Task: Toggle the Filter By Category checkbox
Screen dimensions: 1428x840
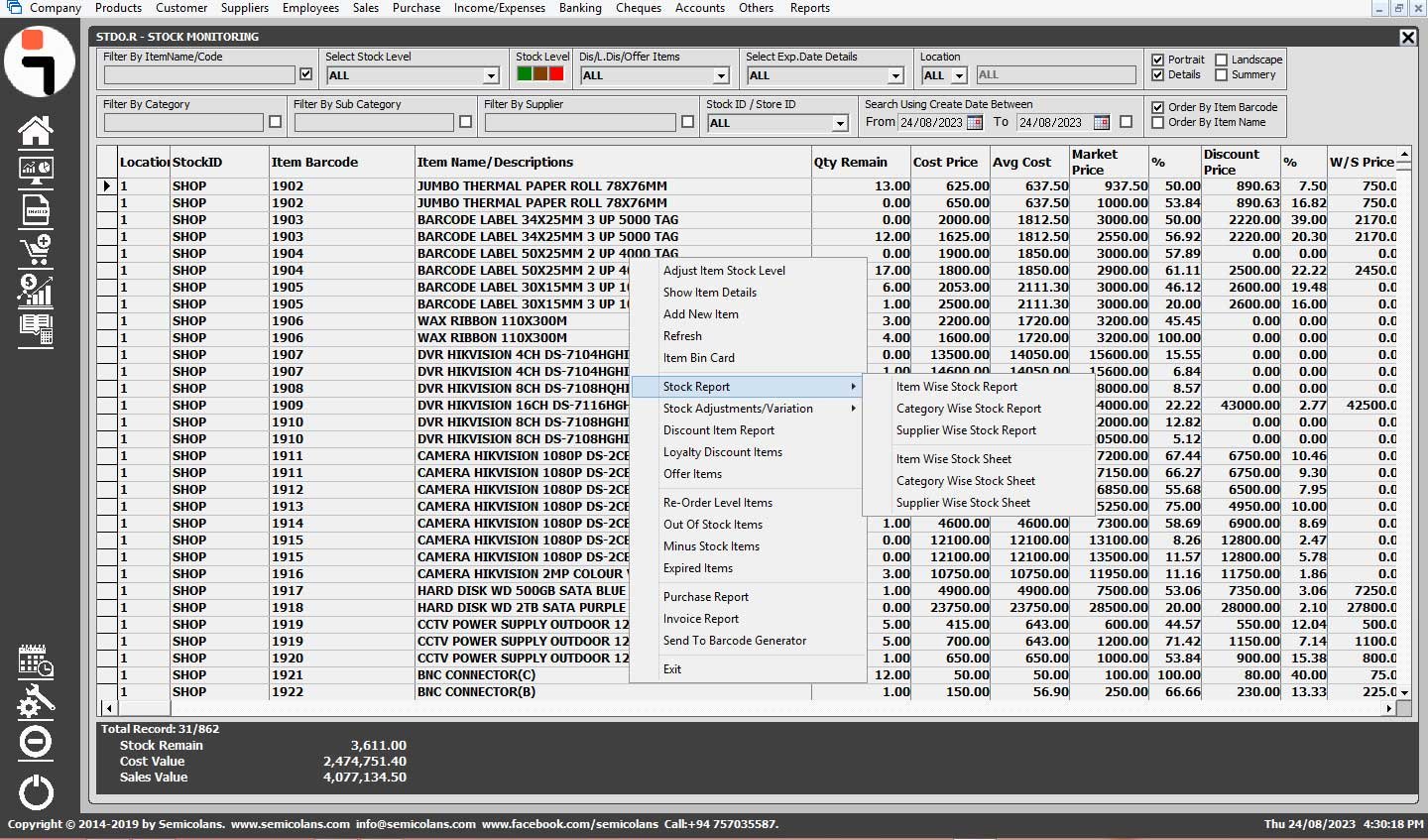Action: tap(275, 122)
